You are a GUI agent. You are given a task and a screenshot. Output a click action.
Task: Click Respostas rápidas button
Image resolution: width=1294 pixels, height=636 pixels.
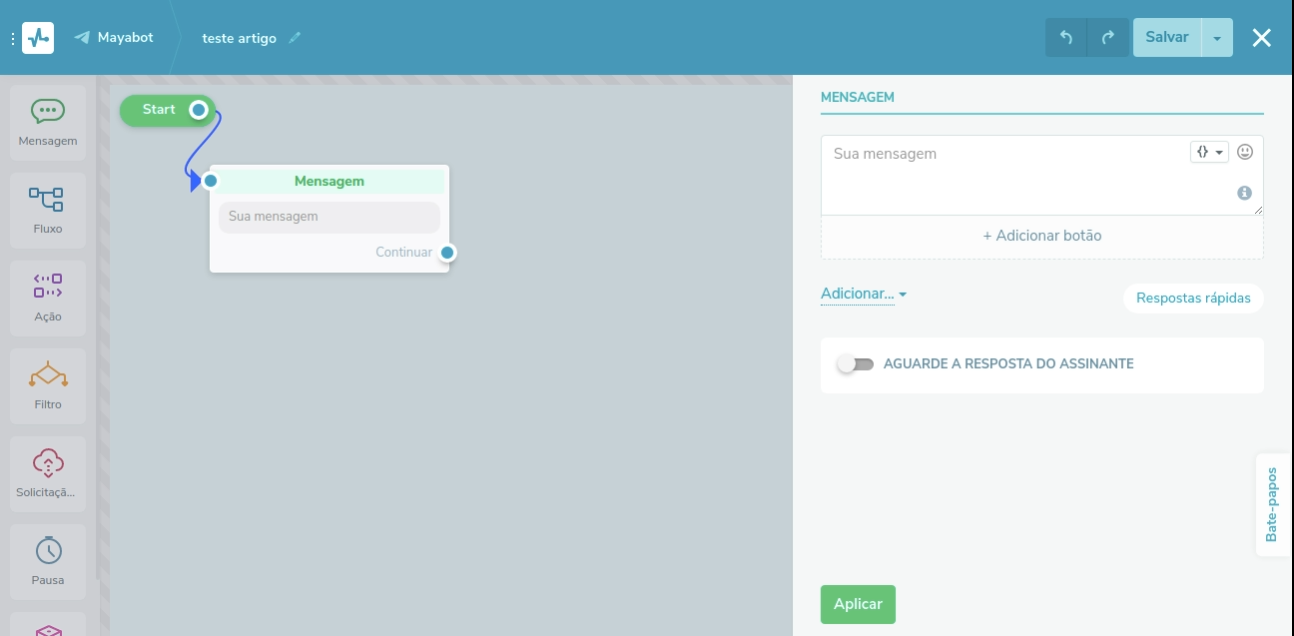pos(1193,298)
